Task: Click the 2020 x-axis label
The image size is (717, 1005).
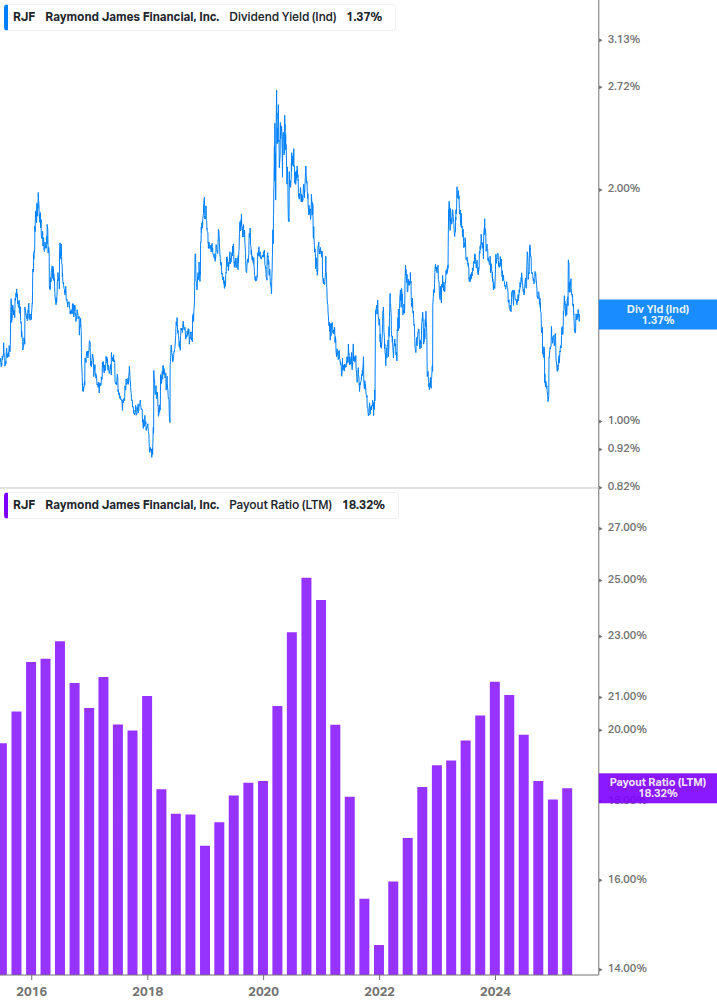Action: tap(263, 992)
